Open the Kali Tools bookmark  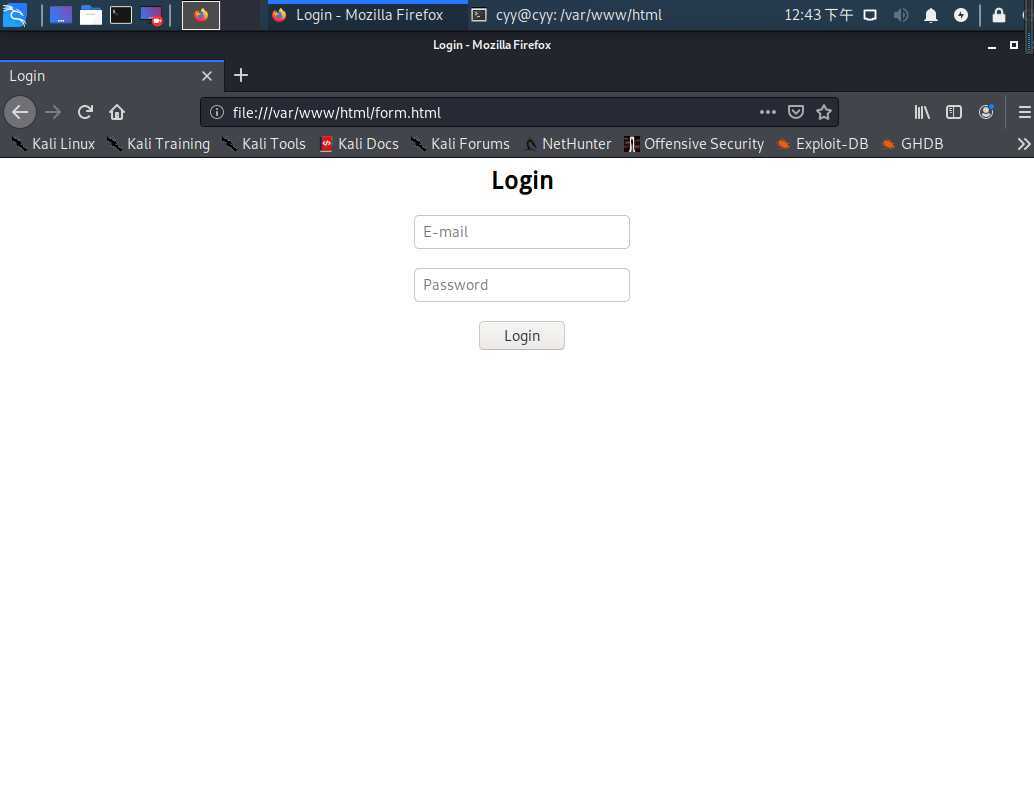point(264,144)
